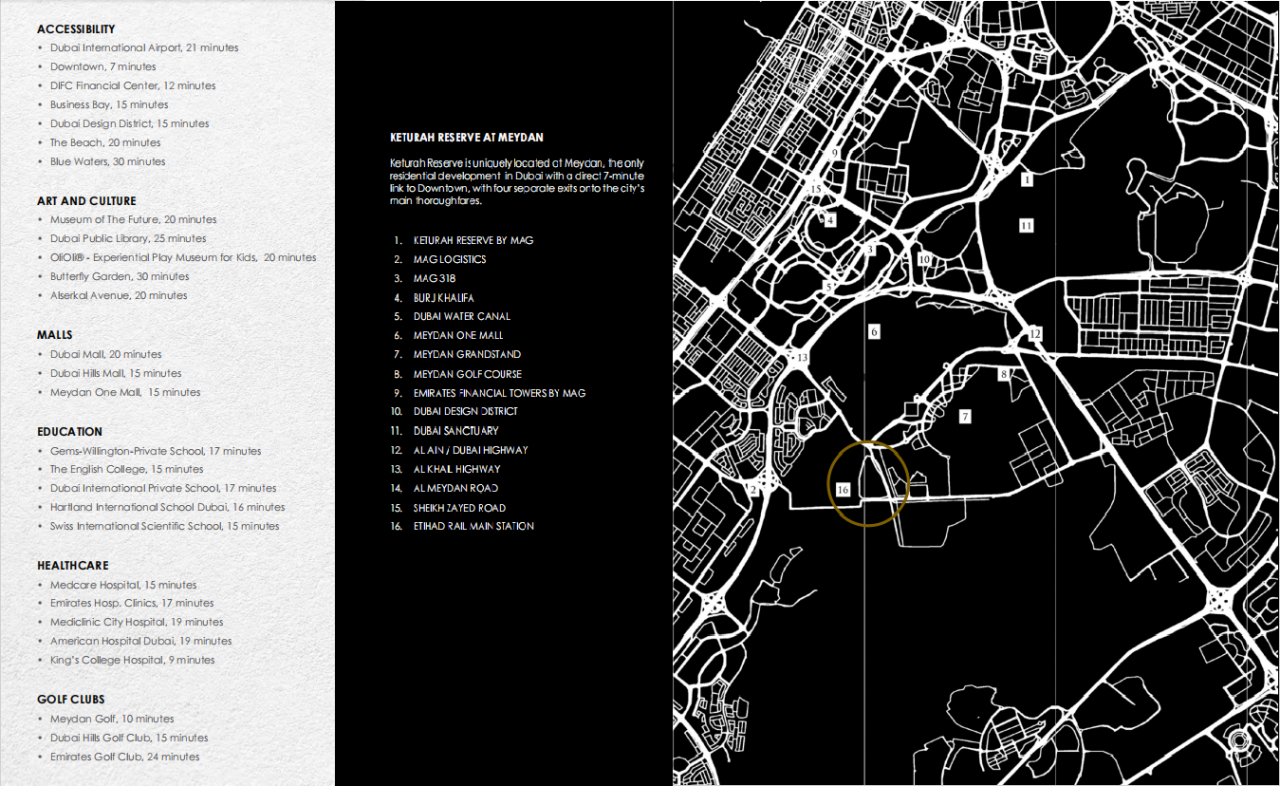This screenshot has height=786, width=1280.
Task: Click the Accessibility section heading
Action: (76, 29)
